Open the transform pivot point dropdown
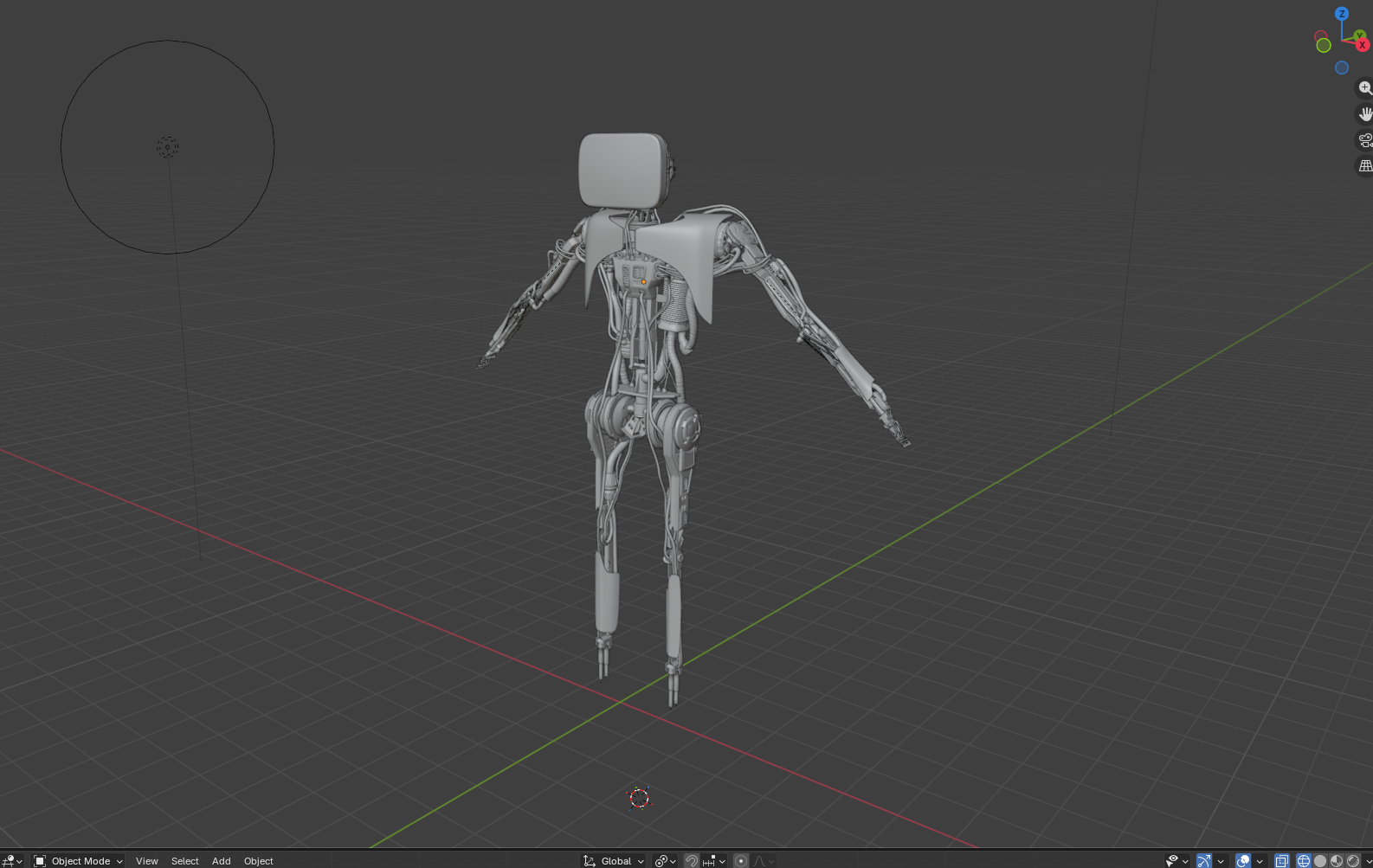The image size is (1373, 868). 665,861
